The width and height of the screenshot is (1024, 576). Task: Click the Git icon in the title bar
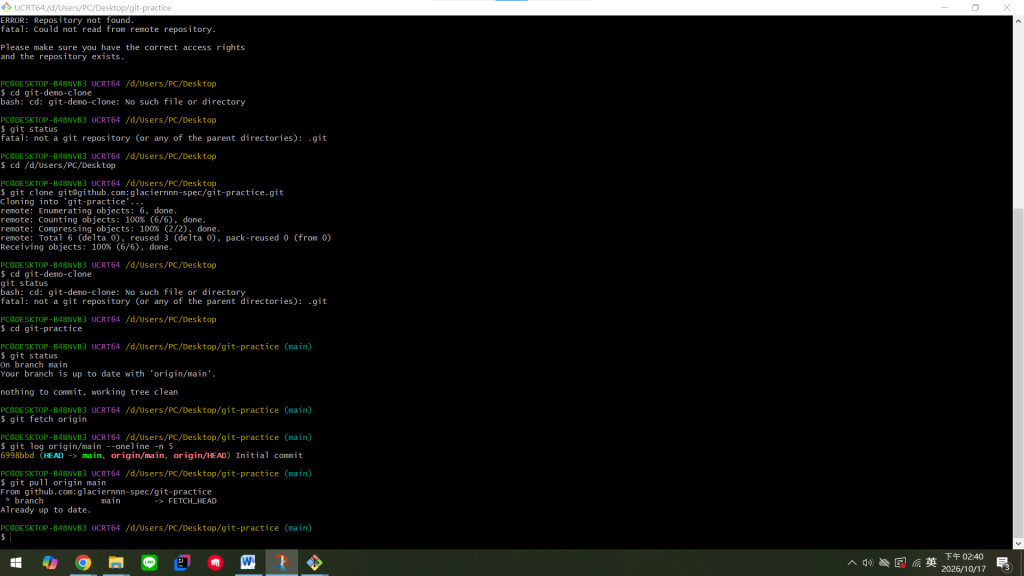click(7, 8)
